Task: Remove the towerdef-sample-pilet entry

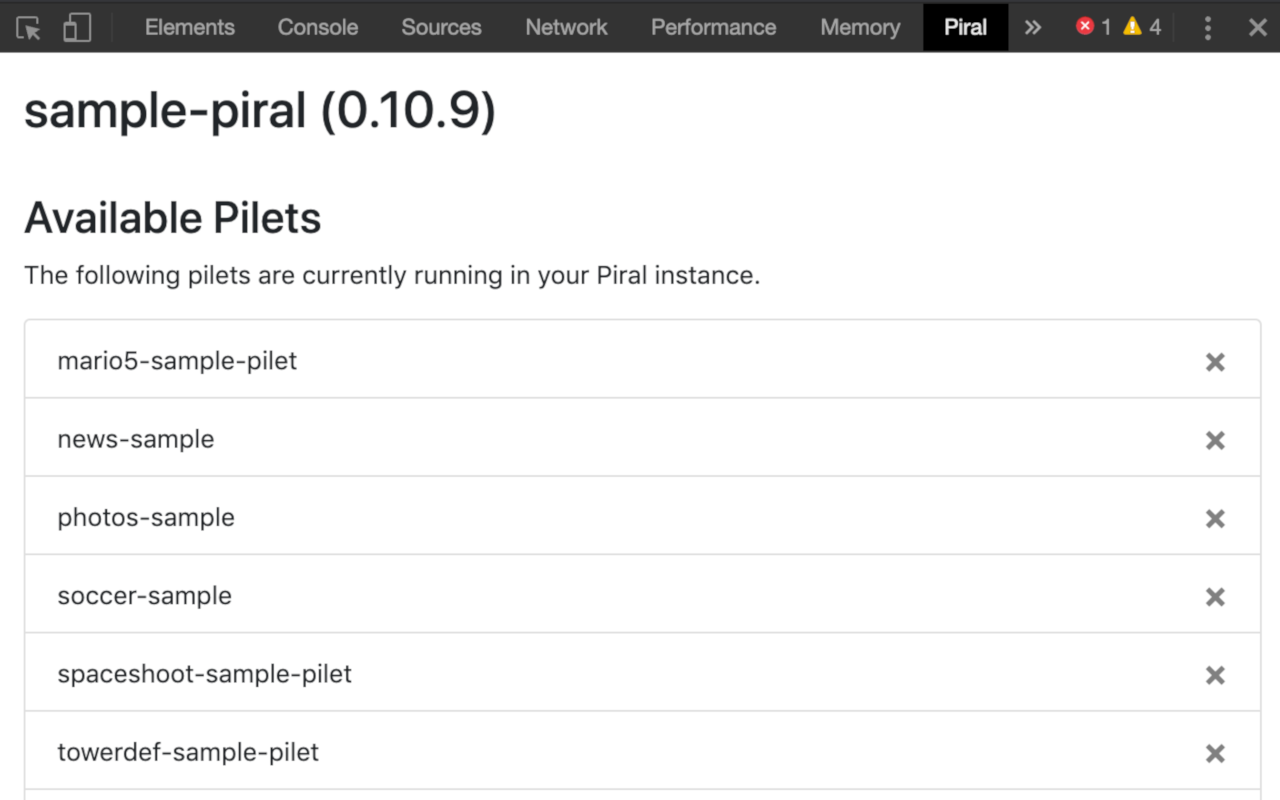Action: click(1215, 753)
